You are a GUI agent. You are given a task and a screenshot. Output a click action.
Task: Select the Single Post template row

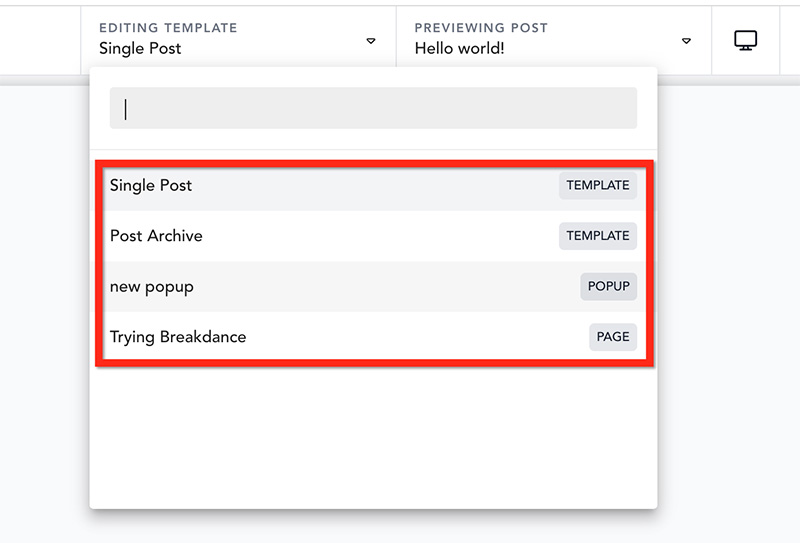374,185
